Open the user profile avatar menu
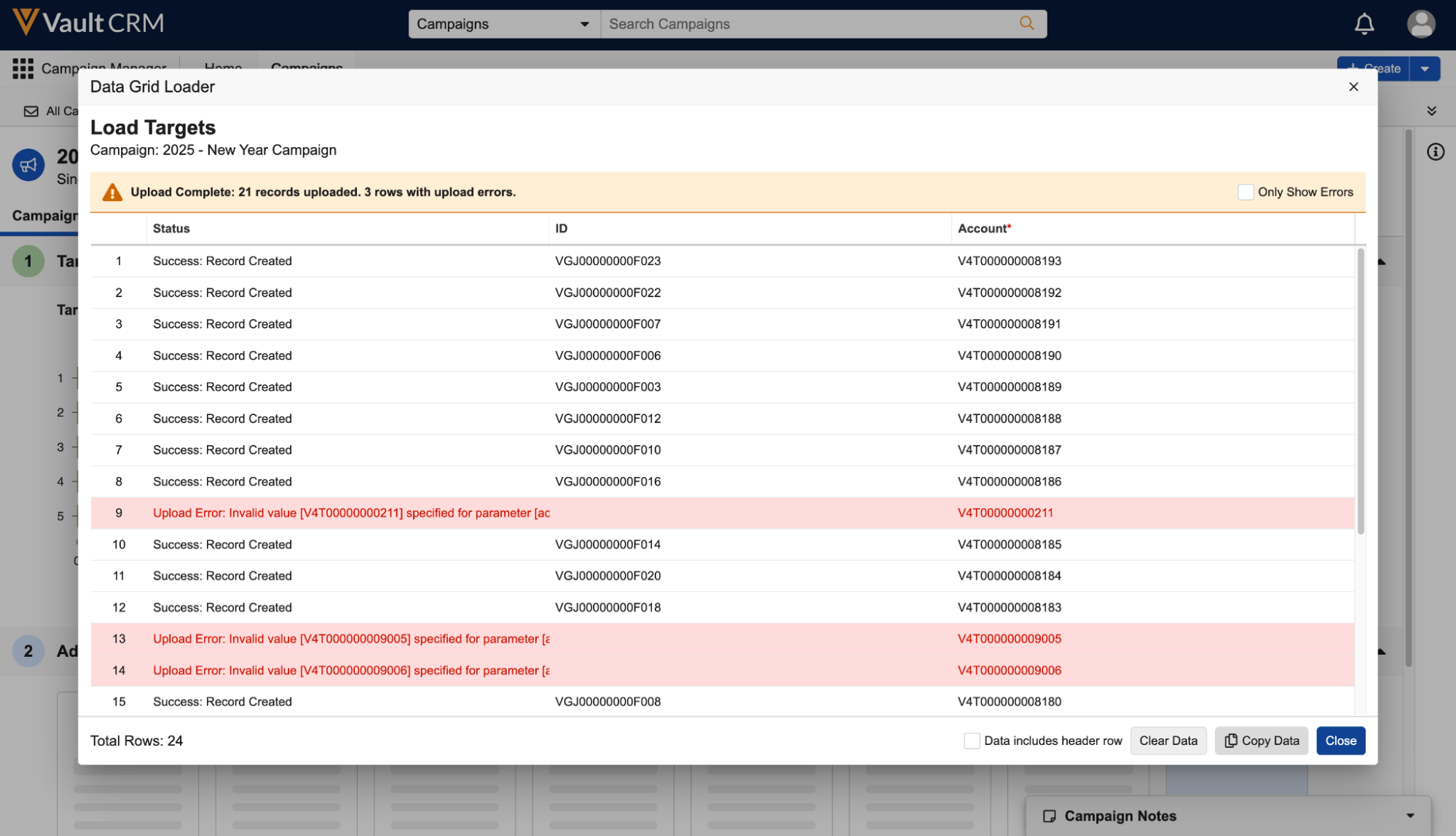The image size is (1456, 836). (1420, 24)
